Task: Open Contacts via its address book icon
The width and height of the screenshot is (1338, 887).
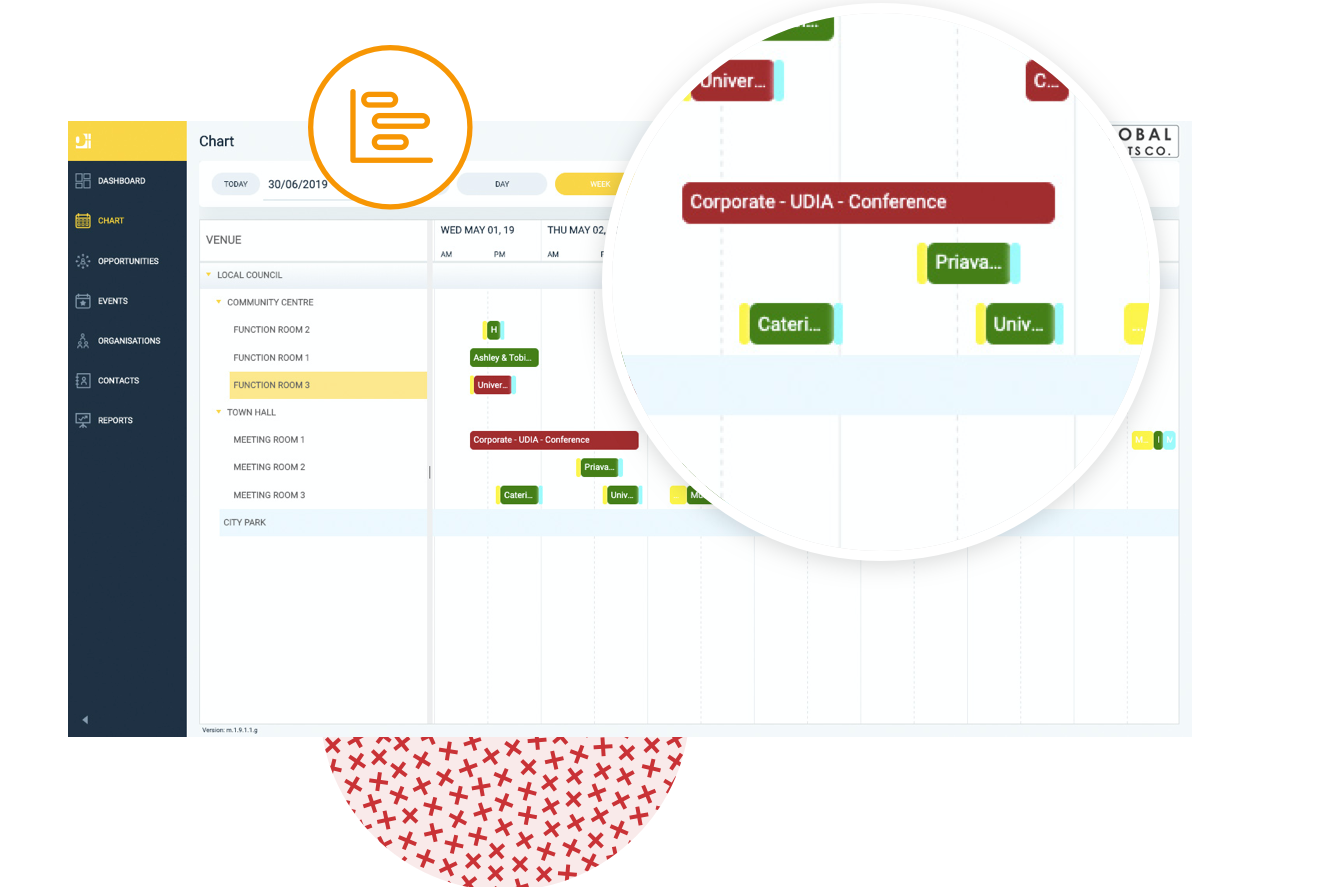Action: 84,381
